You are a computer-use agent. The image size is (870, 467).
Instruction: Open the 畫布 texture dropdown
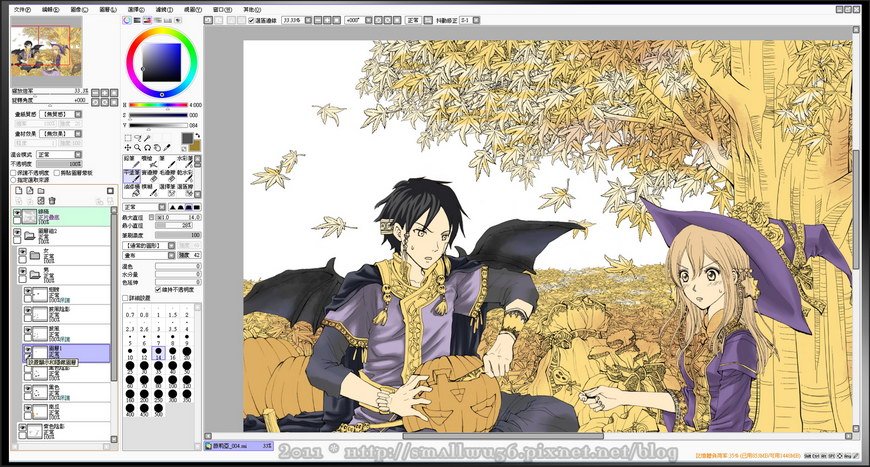click(x=149, y=255)
